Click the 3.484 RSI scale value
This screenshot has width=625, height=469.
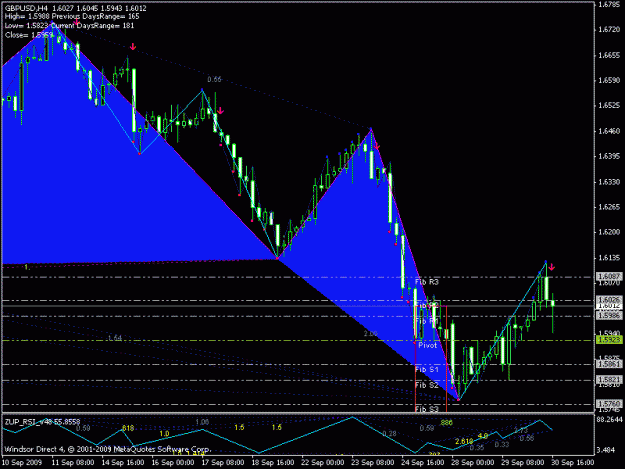[x=607, y=450]
